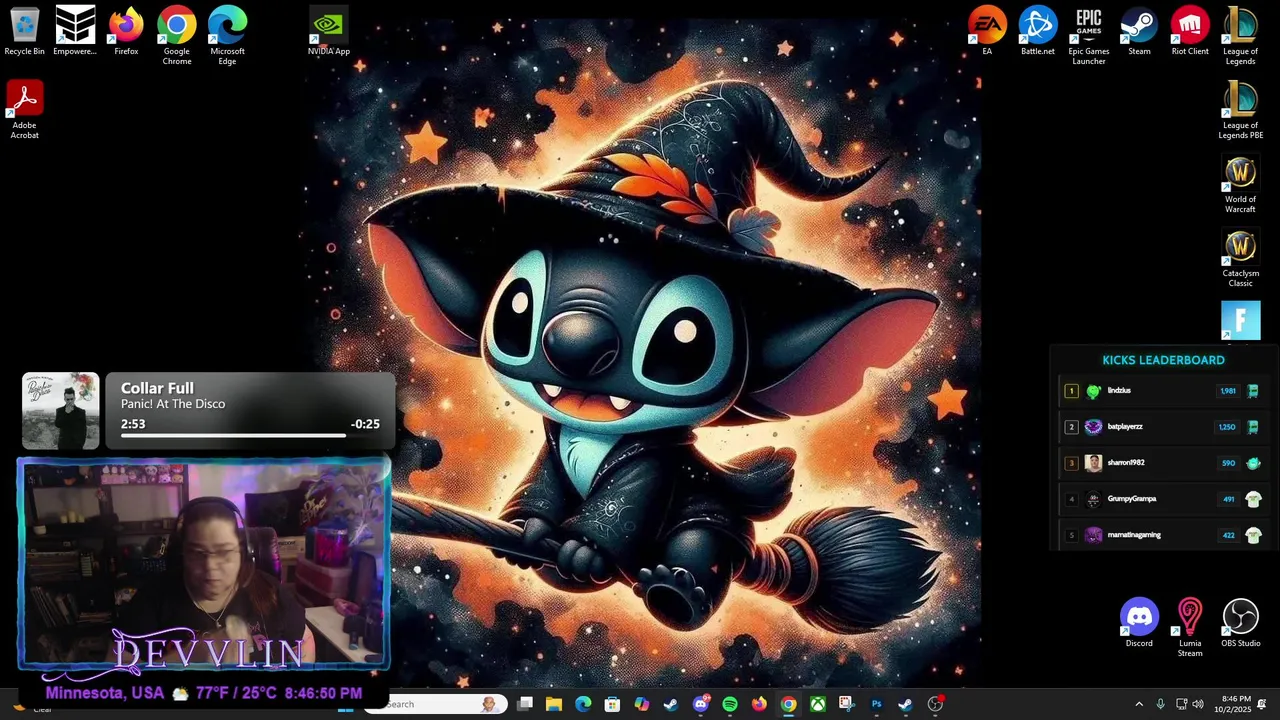Click the webcam overlay labeled DEVVLIN
The image size is (1280, 720).
pyautogui.click(x=204, y=564)
